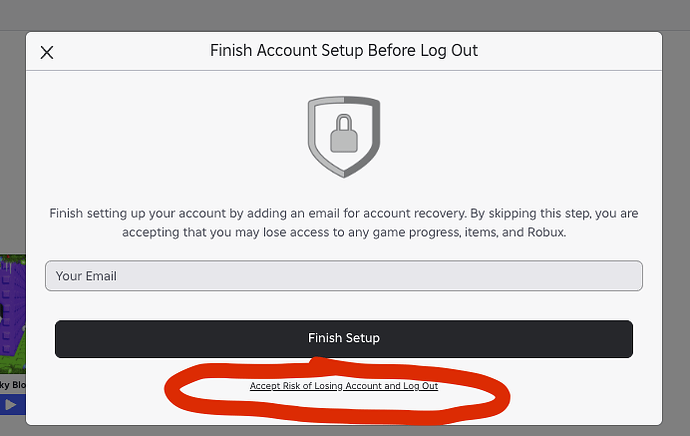Click the account recovery description paragraph
Screen dimensions: 690x436
click(x=344, y=223)
